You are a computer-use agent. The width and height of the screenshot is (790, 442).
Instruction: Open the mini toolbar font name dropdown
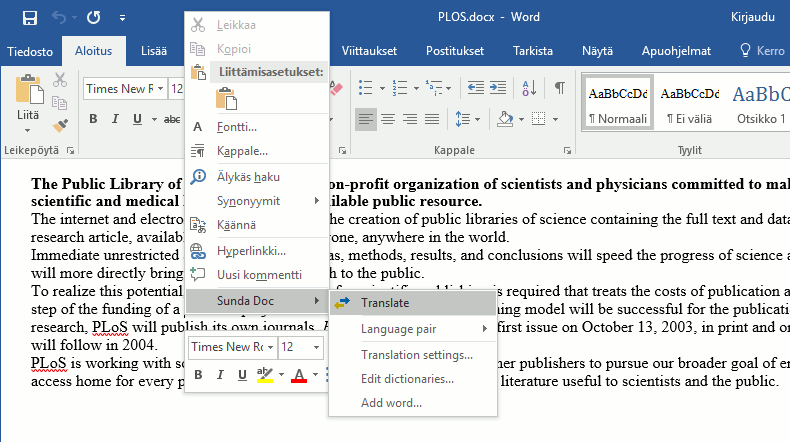point(271,347)
